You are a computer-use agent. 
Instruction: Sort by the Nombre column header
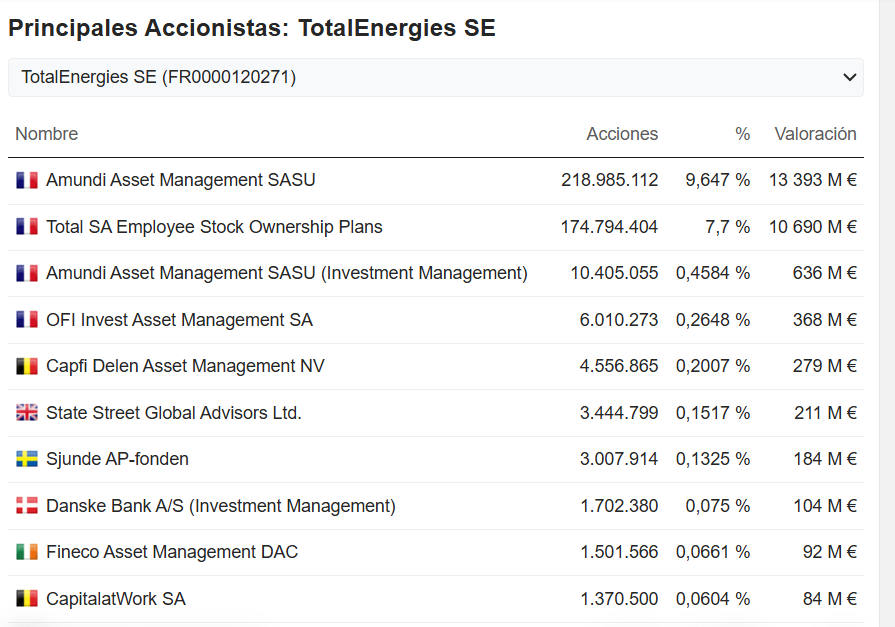(x=46, y=134)
